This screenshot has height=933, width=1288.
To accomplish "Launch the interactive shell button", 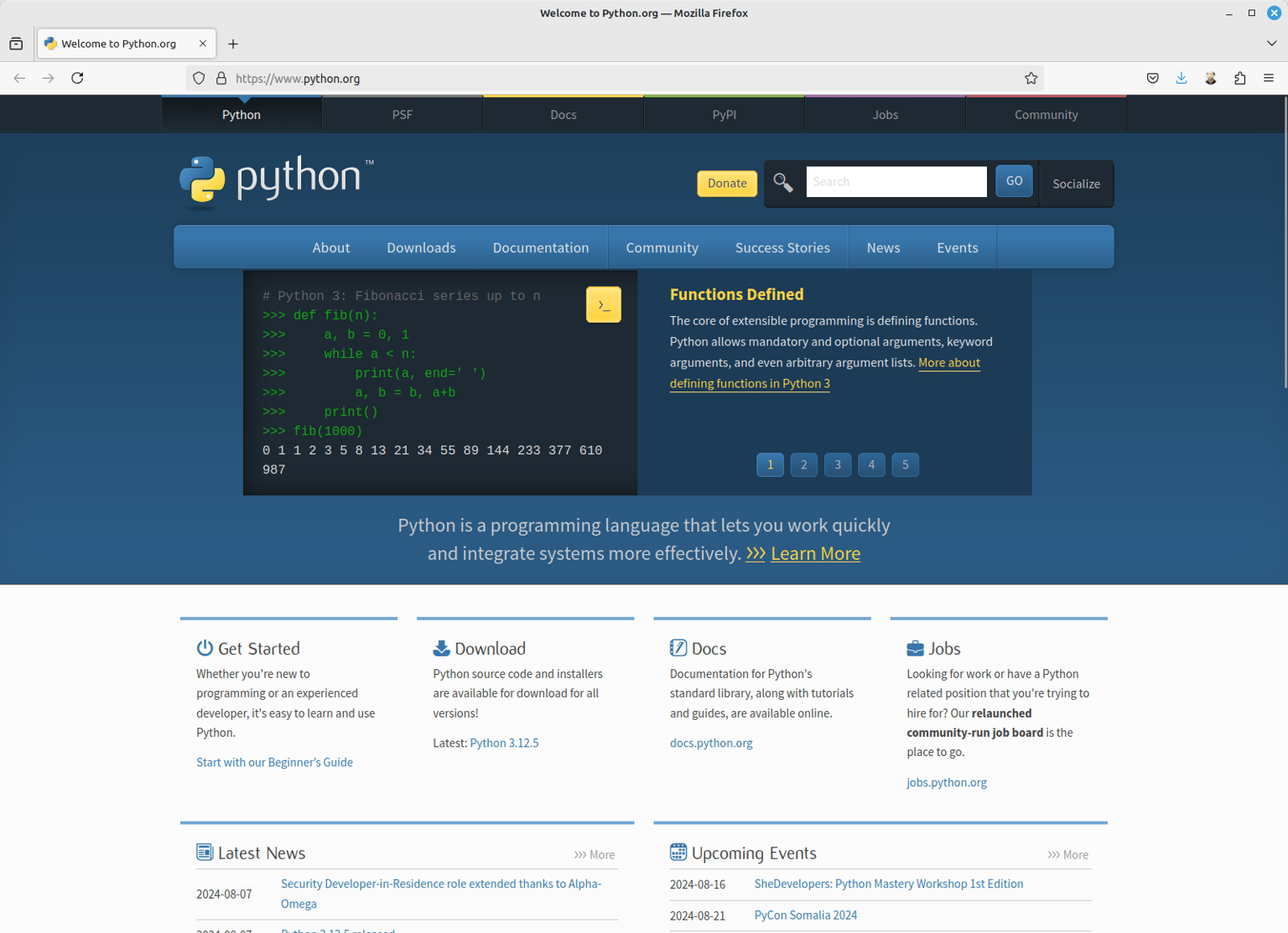I will [604, 305].
